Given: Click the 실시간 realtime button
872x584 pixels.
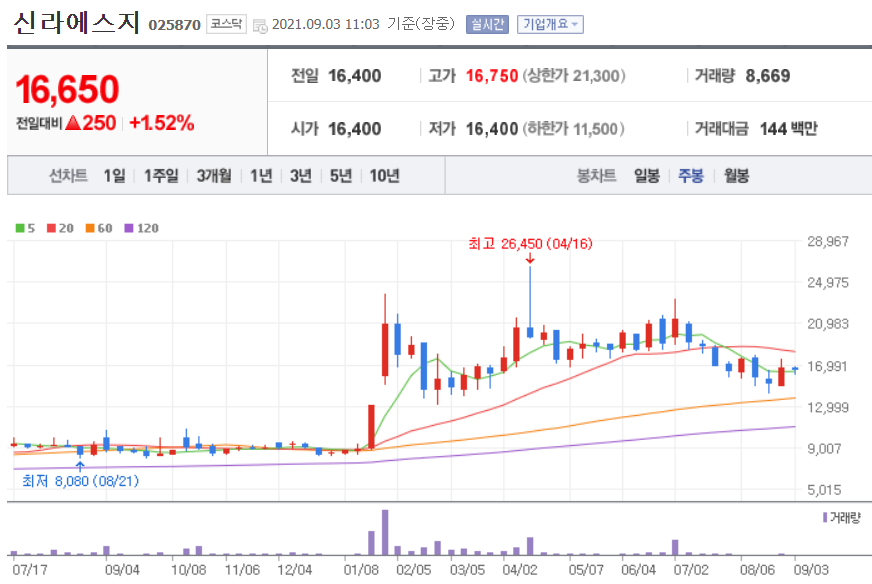Looking at the screenshot, I should (x=489, y=25).
